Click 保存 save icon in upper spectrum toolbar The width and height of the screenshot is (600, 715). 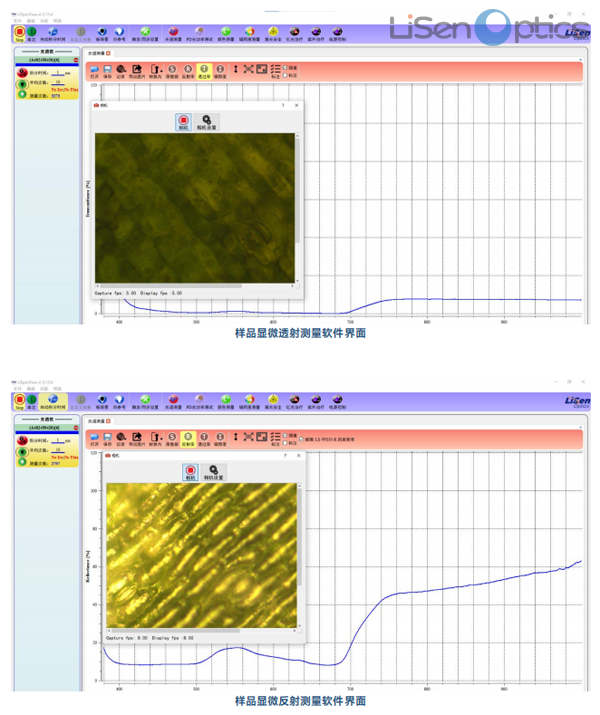[x=107, y=72]
